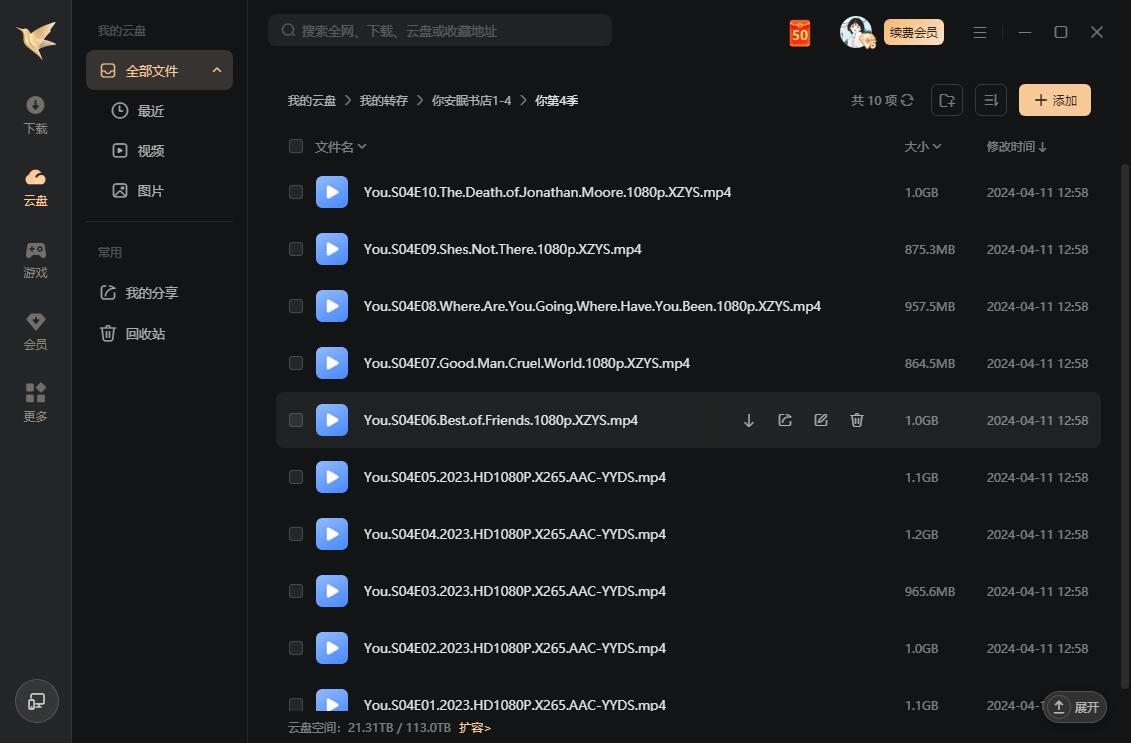Click the 添加 button
The width and height of the screenshot is (1131, 743).
click(x=1054, y=100)
